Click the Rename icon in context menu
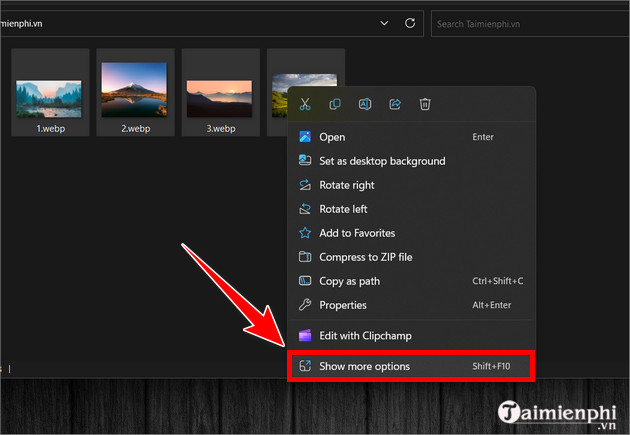The height and width of the screenshot is (435, 630). 365,104
